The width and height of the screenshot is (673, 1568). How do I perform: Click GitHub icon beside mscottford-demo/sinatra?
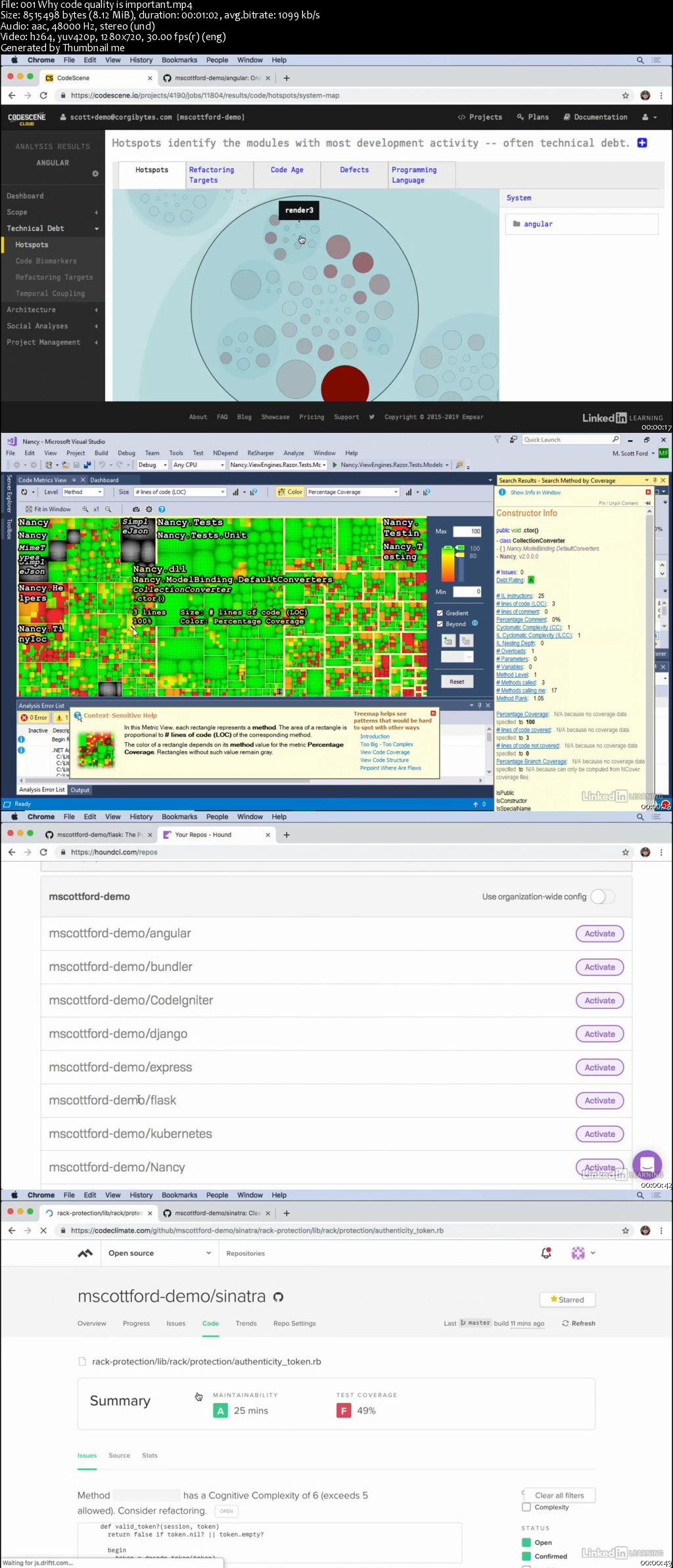click(278, 1297)
